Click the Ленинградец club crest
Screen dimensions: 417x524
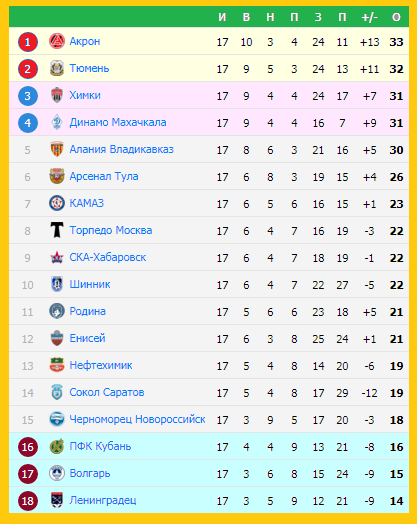click(x=57, y=500)
